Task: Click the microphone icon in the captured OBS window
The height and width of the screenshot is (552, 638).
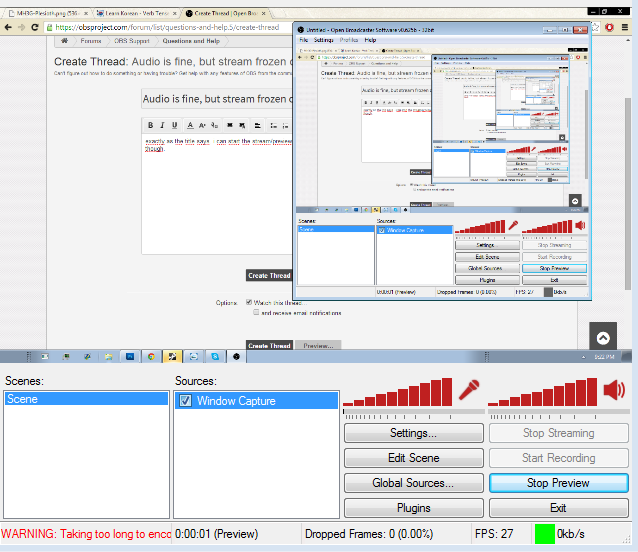Action: click(513, 225)
